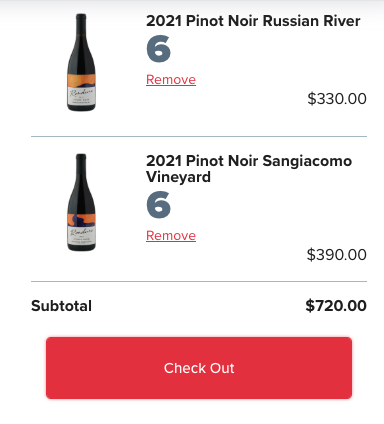The height and width of the screenshot is (424, 384).
Task: Click the quantity 6 for Sangiacomo Vineyard
Action: (159, 205)
